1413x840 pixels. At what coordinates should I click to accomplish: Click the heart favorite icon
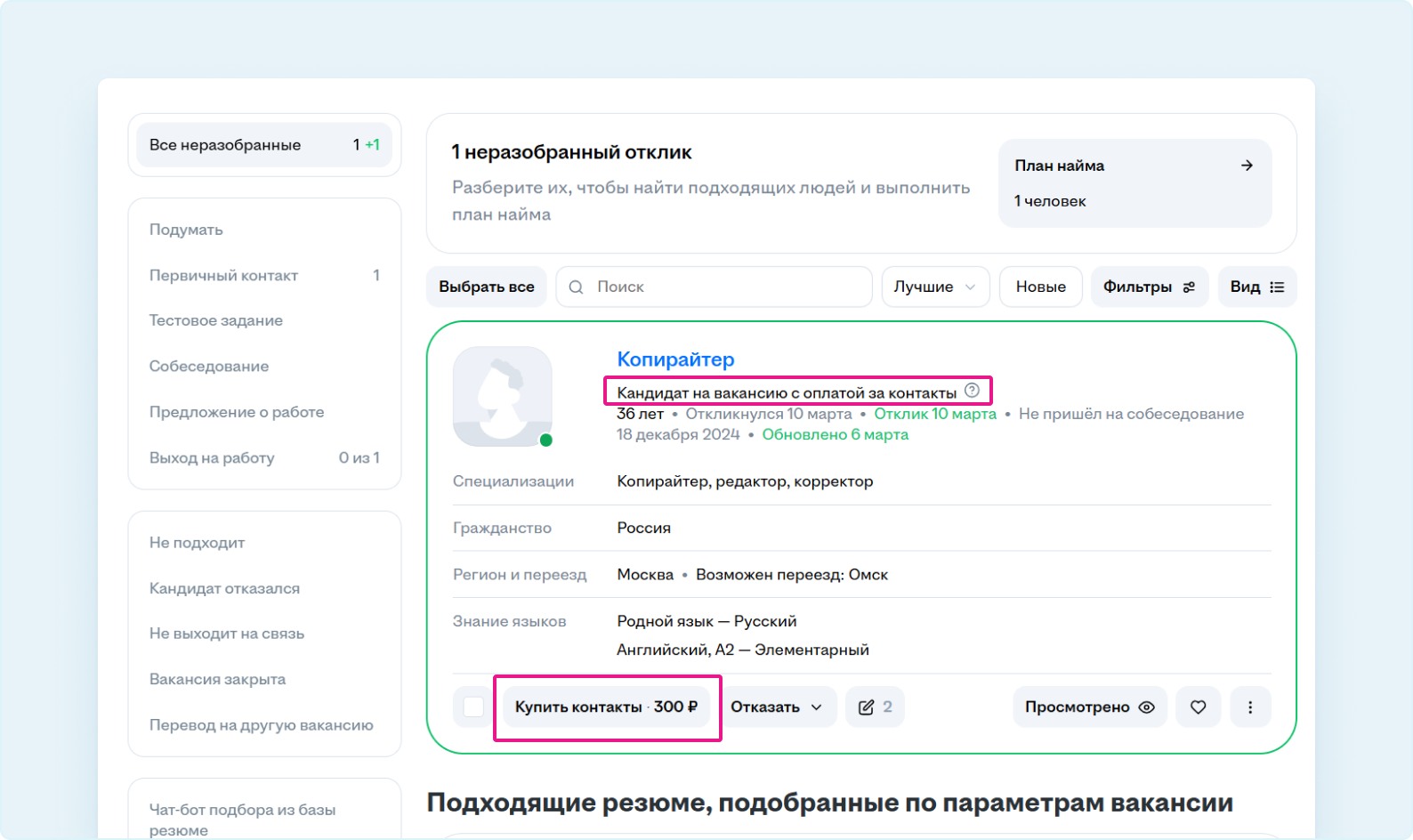1198,707
